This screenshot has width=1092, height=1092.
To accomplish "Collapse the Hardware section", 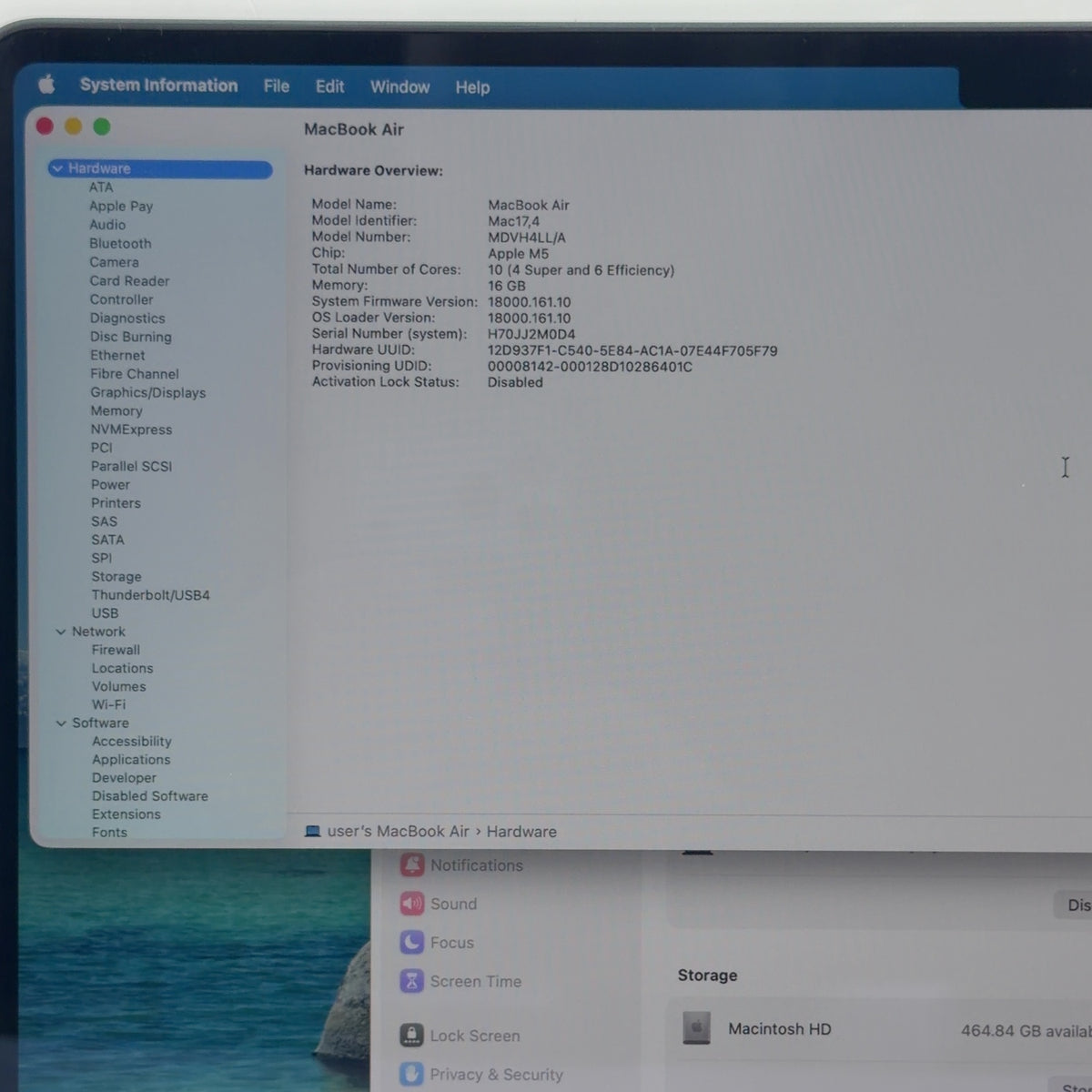I will click(57, 168).
